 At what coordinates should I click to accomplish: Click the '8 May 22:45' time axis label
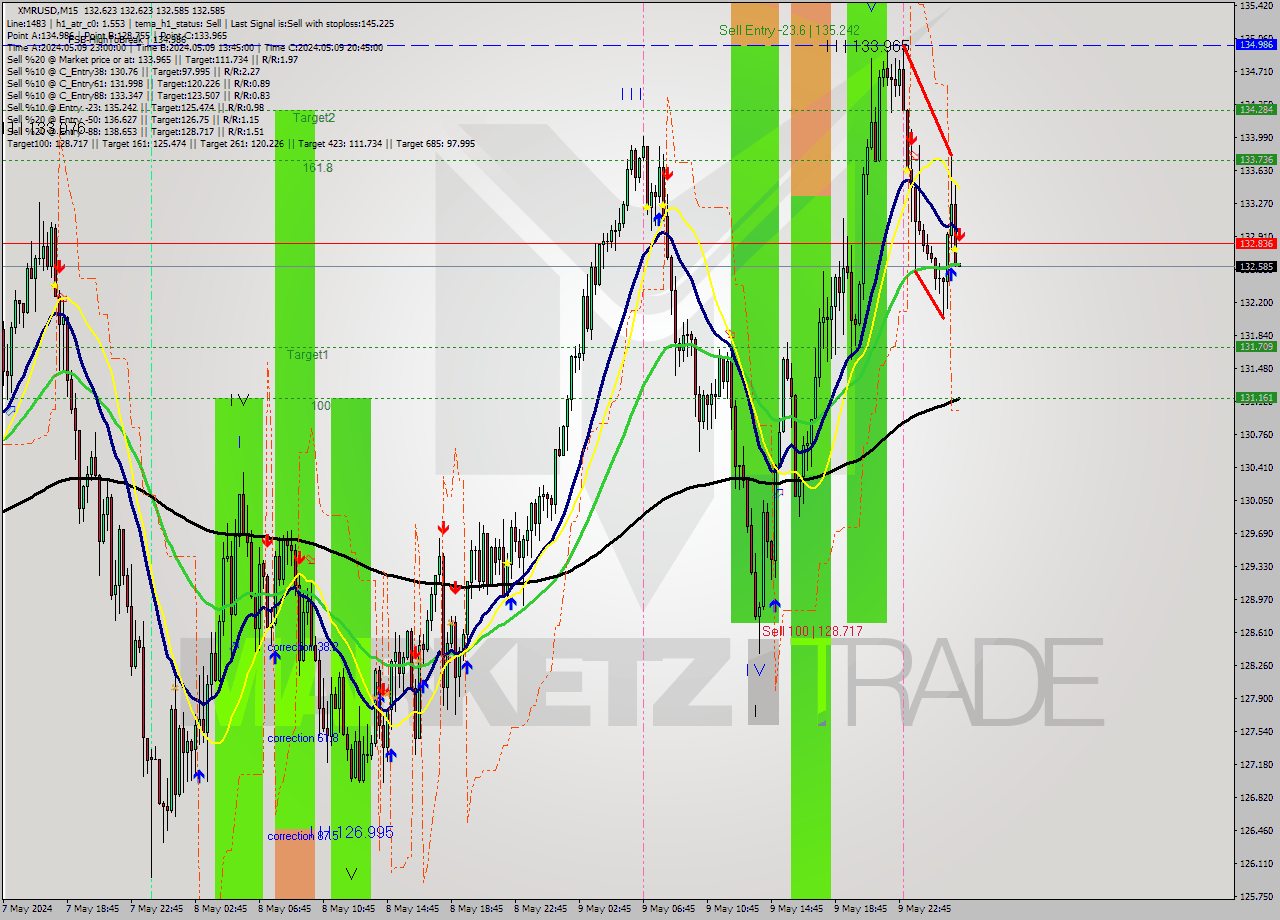[540, 909]
